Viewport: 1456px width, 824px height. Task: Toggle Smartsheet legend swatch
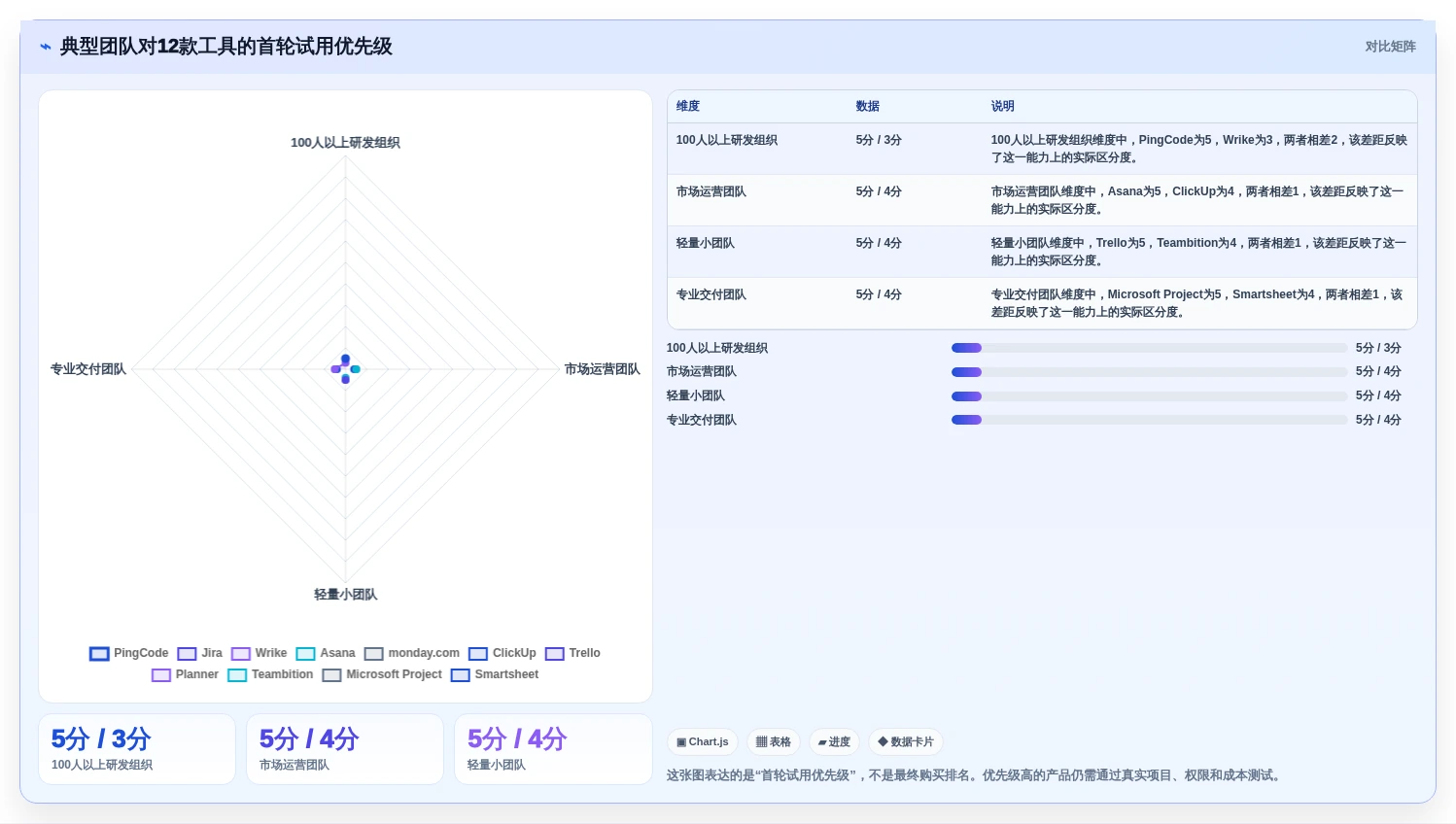click(x=461, y=675)
